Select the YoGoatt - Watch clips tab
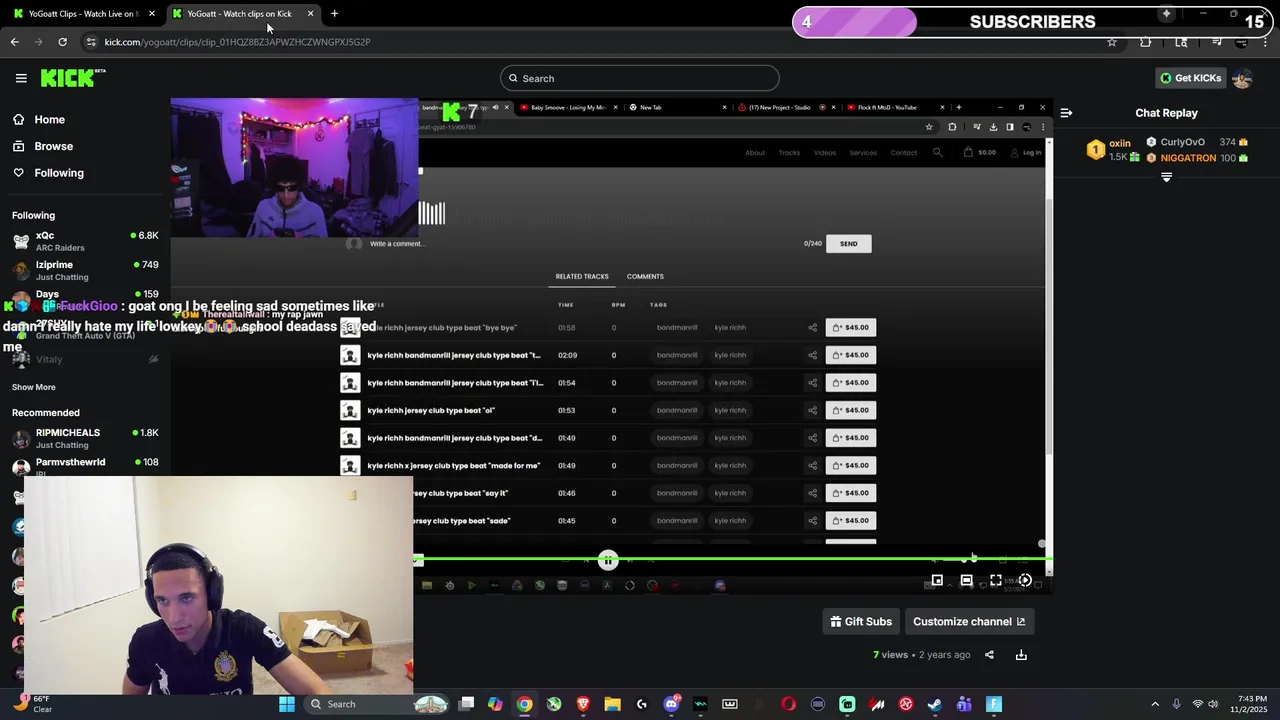 238,13
